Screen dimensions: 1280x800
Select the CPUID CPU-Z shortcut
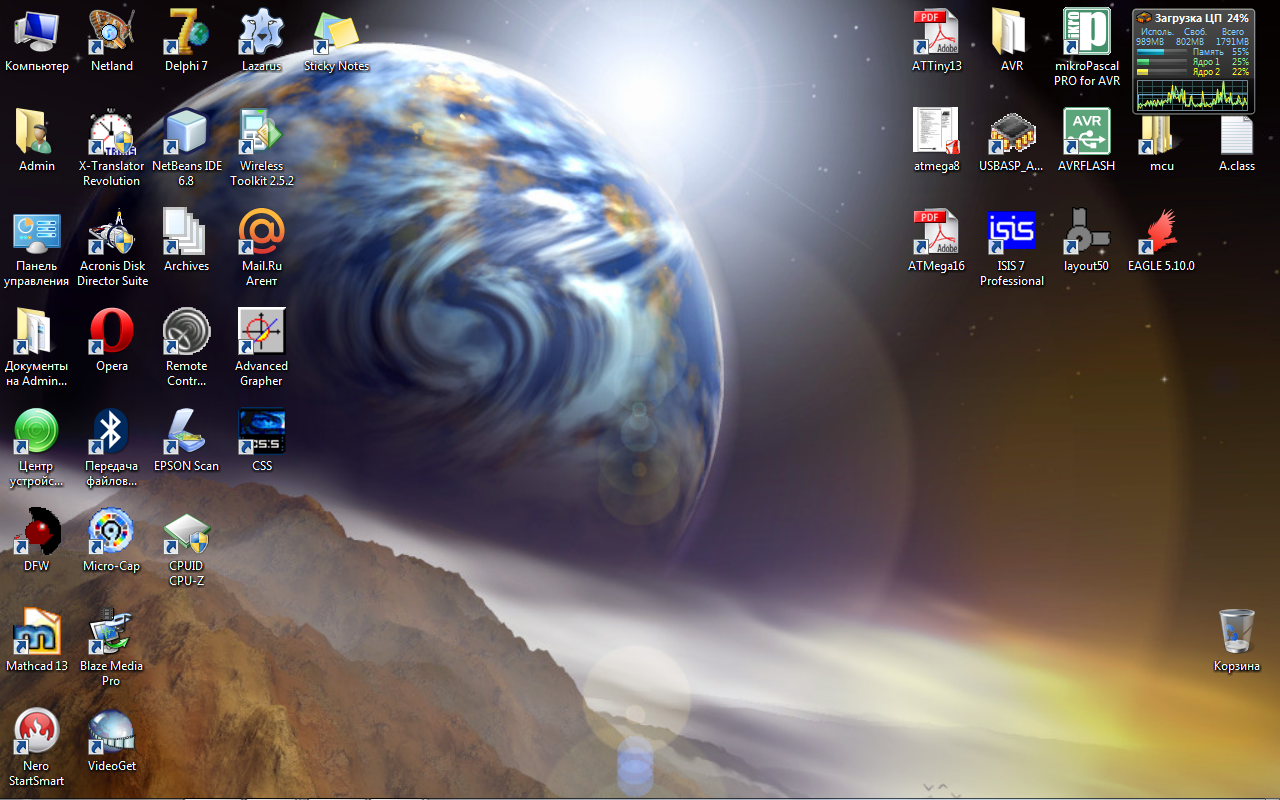click(186, 533)
